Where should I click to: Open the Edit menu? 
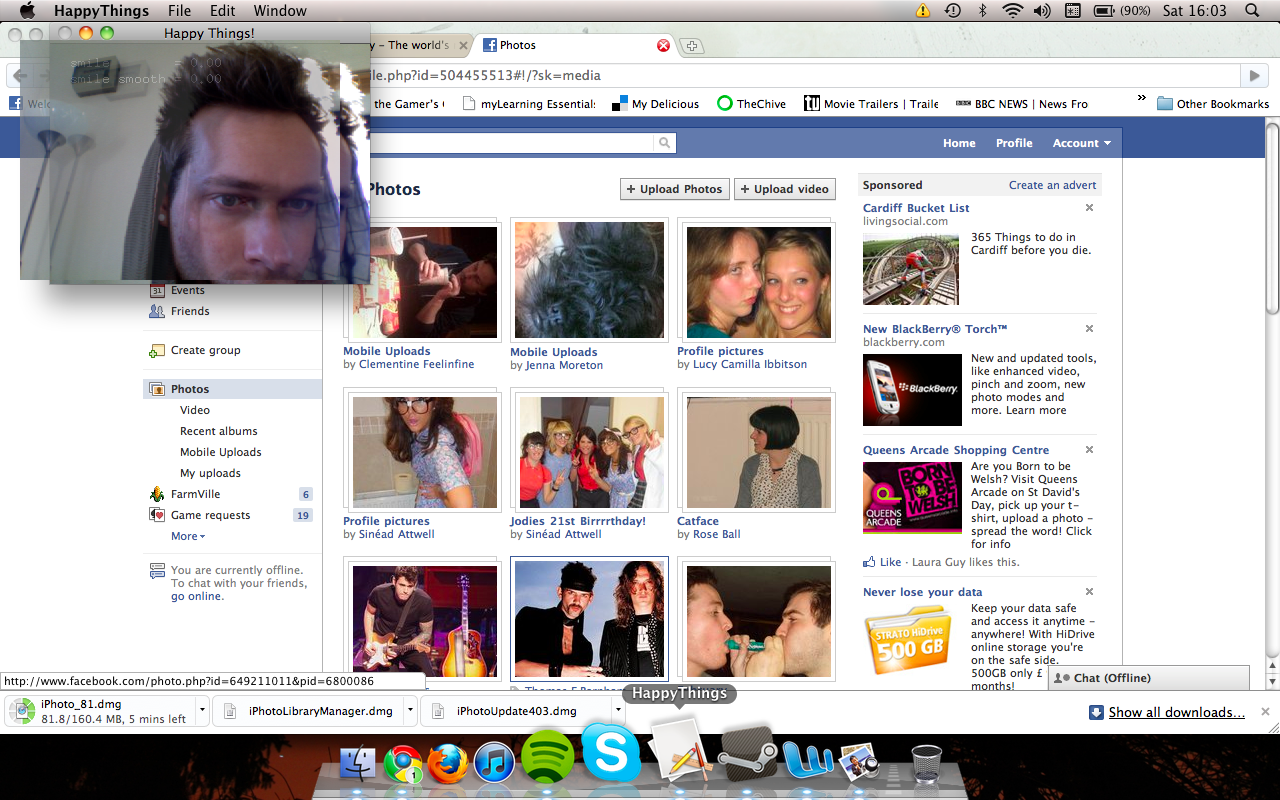click(222, 11)
